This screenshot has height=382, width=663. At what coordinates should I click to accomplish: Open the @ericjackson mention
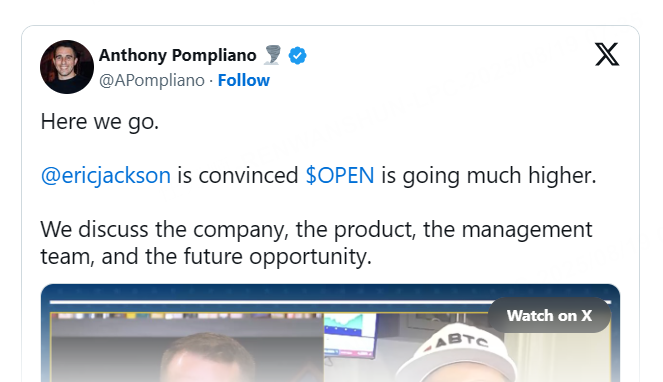pyautogui.click(x=106, y=176)
